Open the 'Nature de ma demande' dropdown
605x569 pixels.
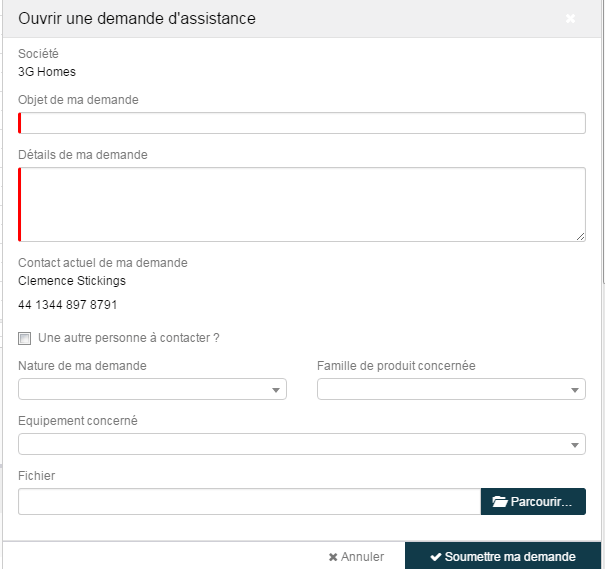pos(152,389)
